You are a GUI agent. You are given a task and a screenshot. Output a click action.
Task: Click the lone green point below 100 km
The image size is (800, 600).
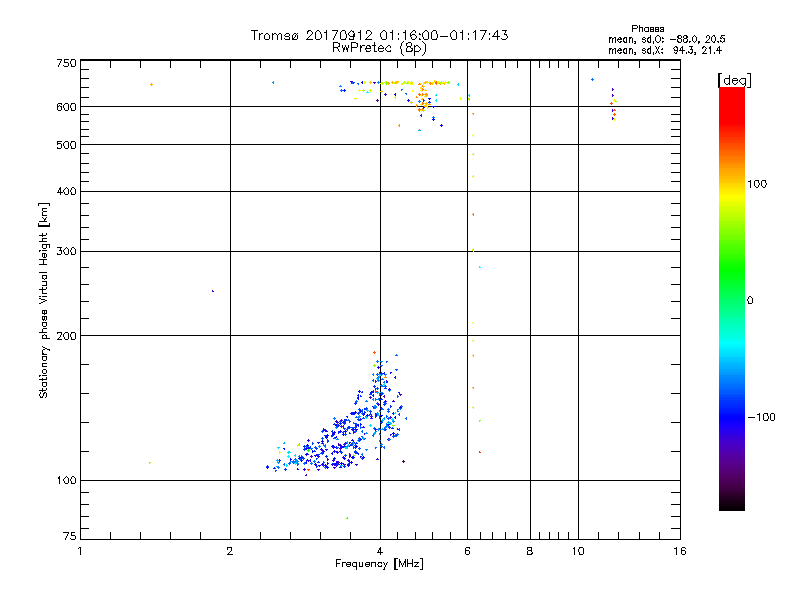coord(347,518)
